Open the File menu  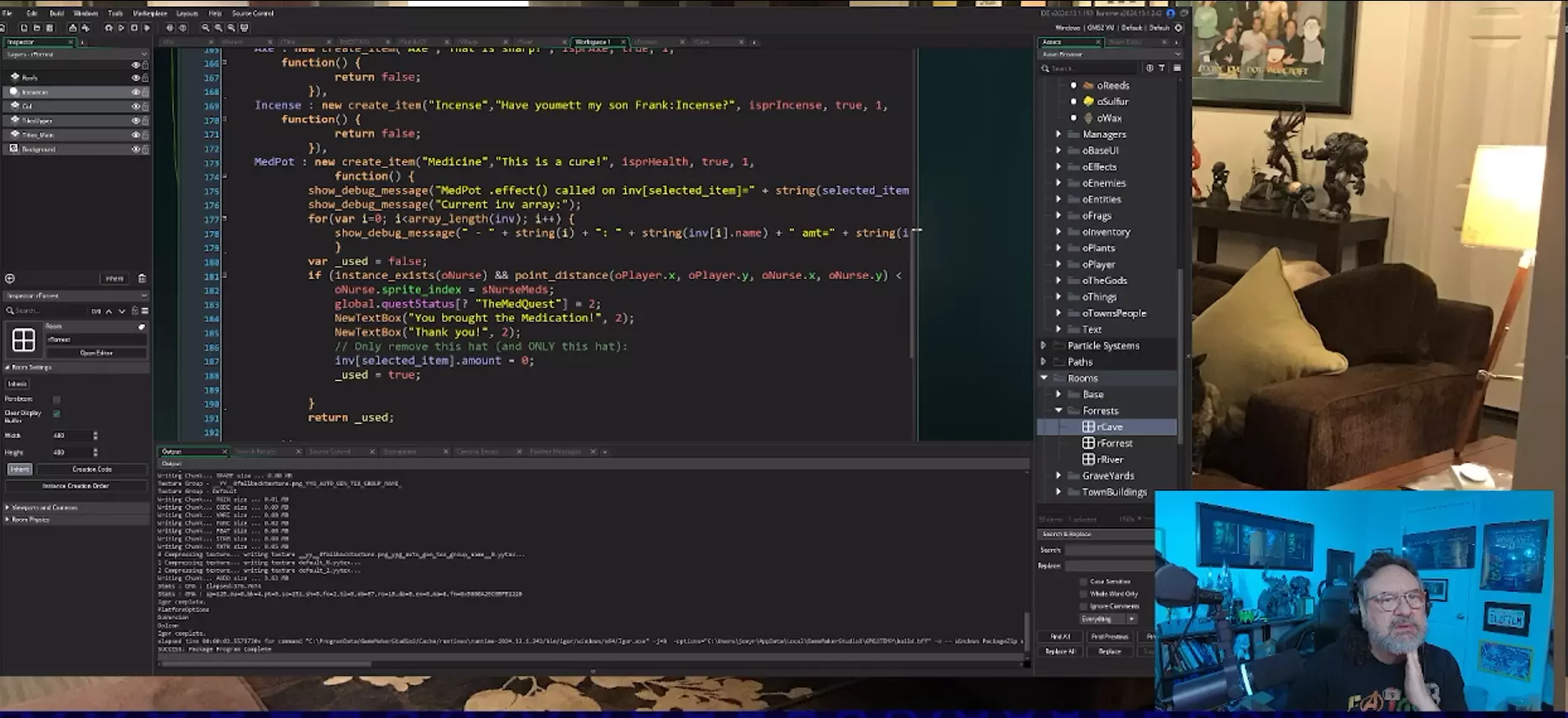[7, 13]
